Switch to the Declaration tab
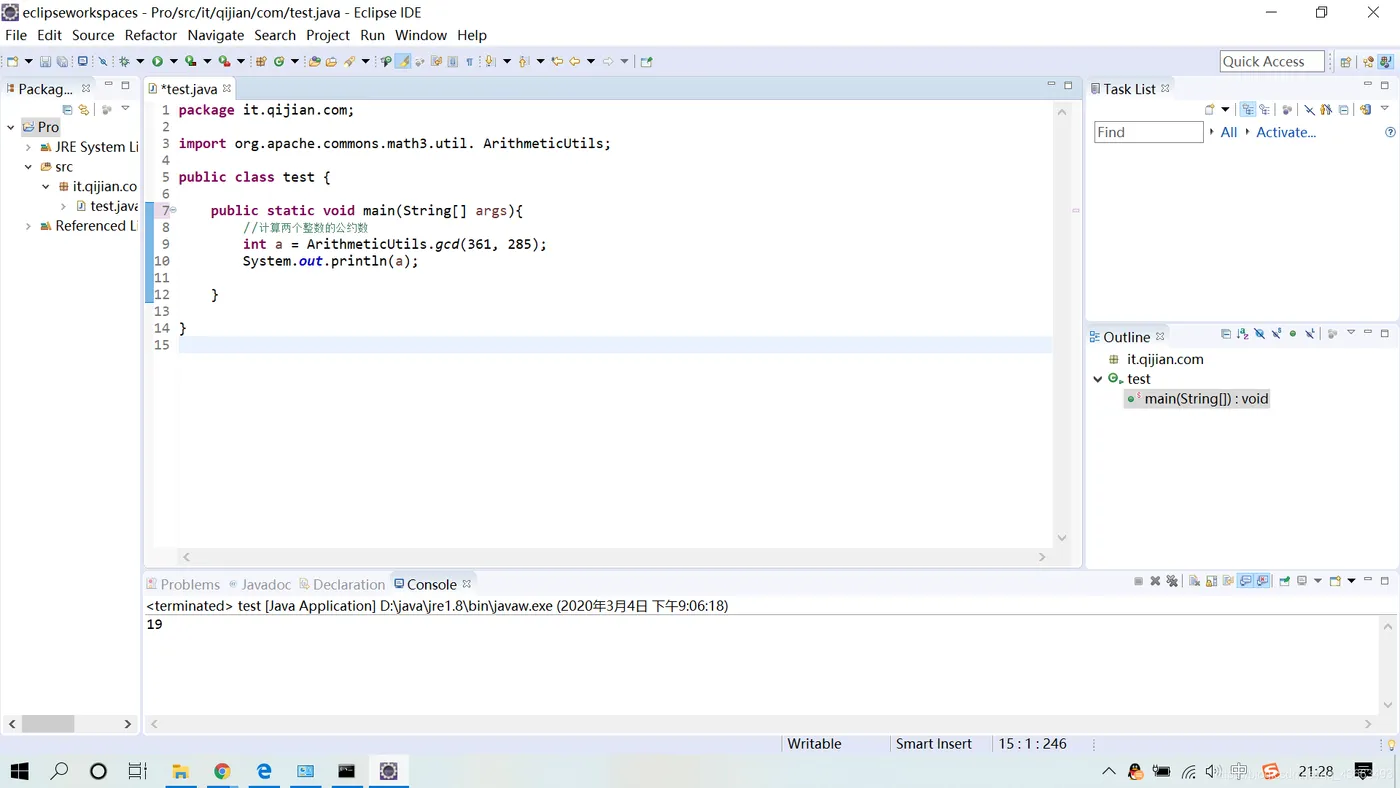Screen dimensions: 1400x788 tap(341, 584)
